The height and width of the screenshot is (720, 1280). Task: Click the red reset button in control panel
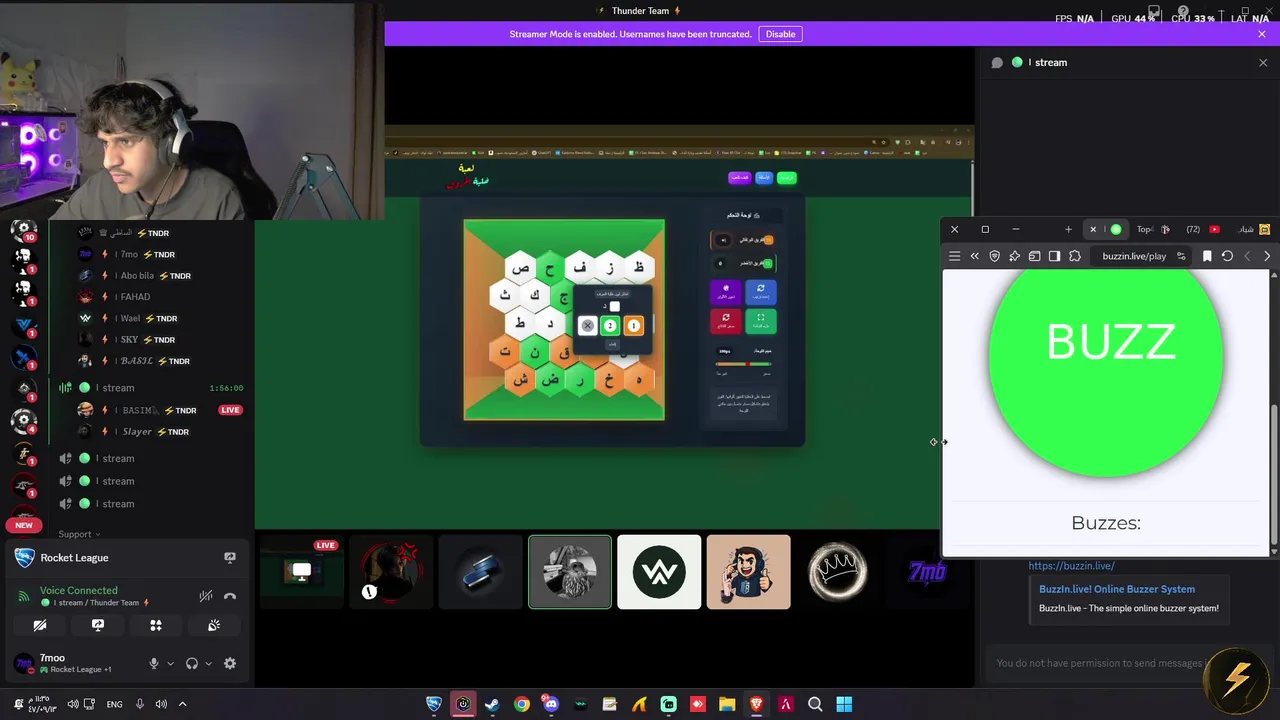click(725, 321)
